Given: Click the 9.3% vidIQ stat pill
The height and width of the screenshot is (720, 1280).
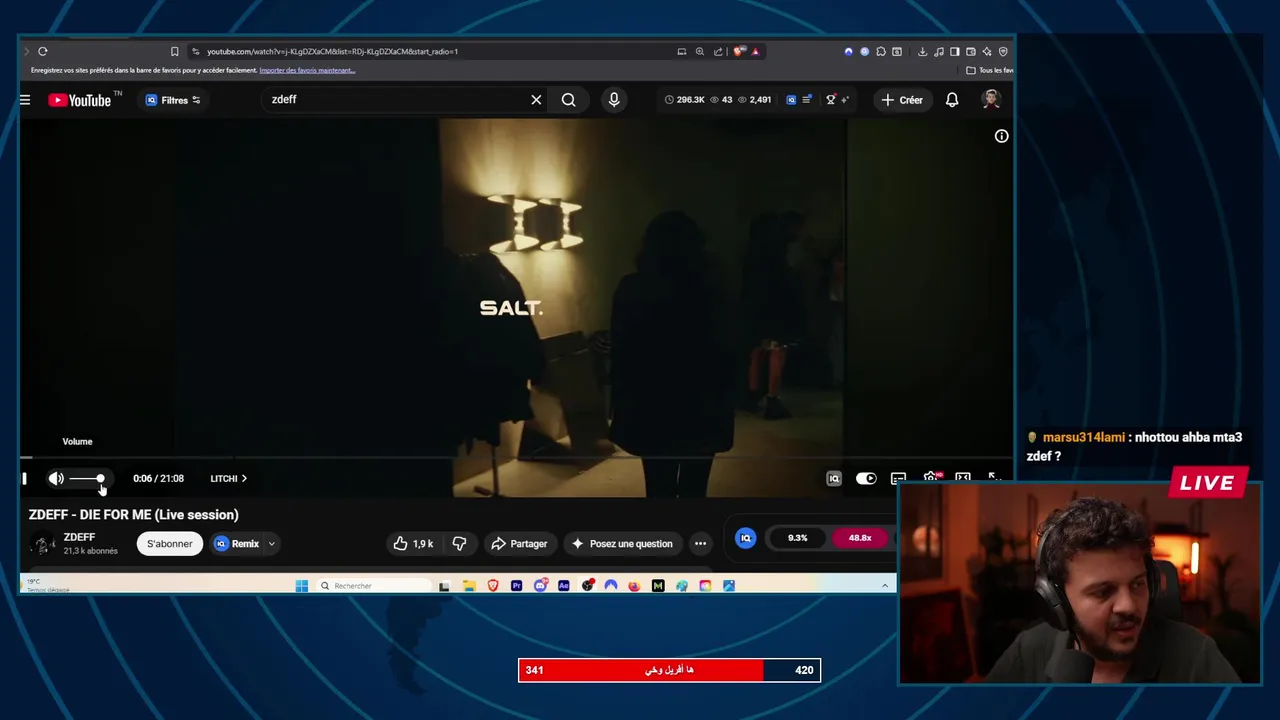Looking at the screenshot, I should (x=797, y=538).
